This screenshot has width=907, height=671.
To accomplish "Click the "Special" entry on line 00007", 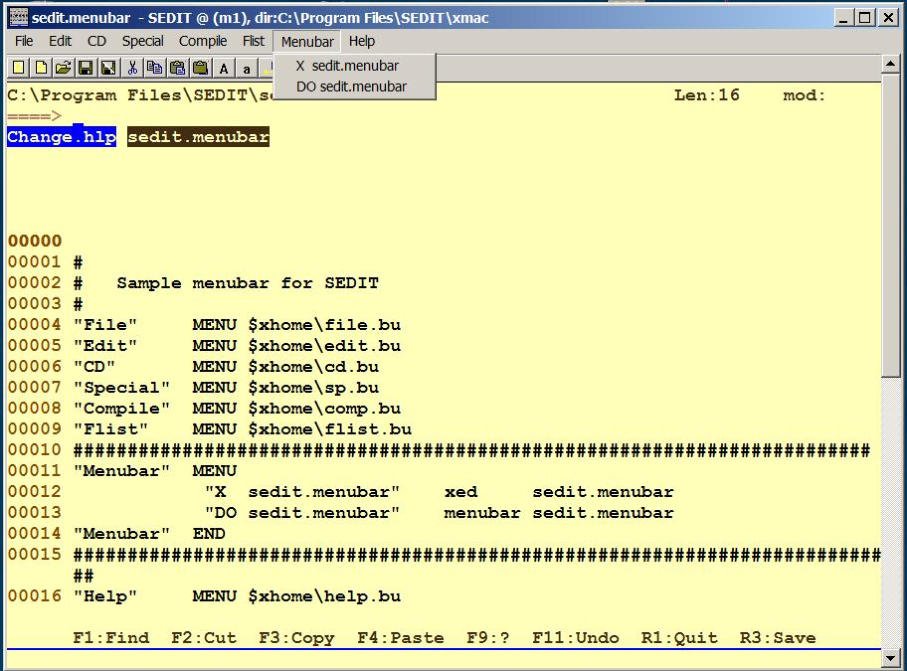I will click(x=121, y=387).
